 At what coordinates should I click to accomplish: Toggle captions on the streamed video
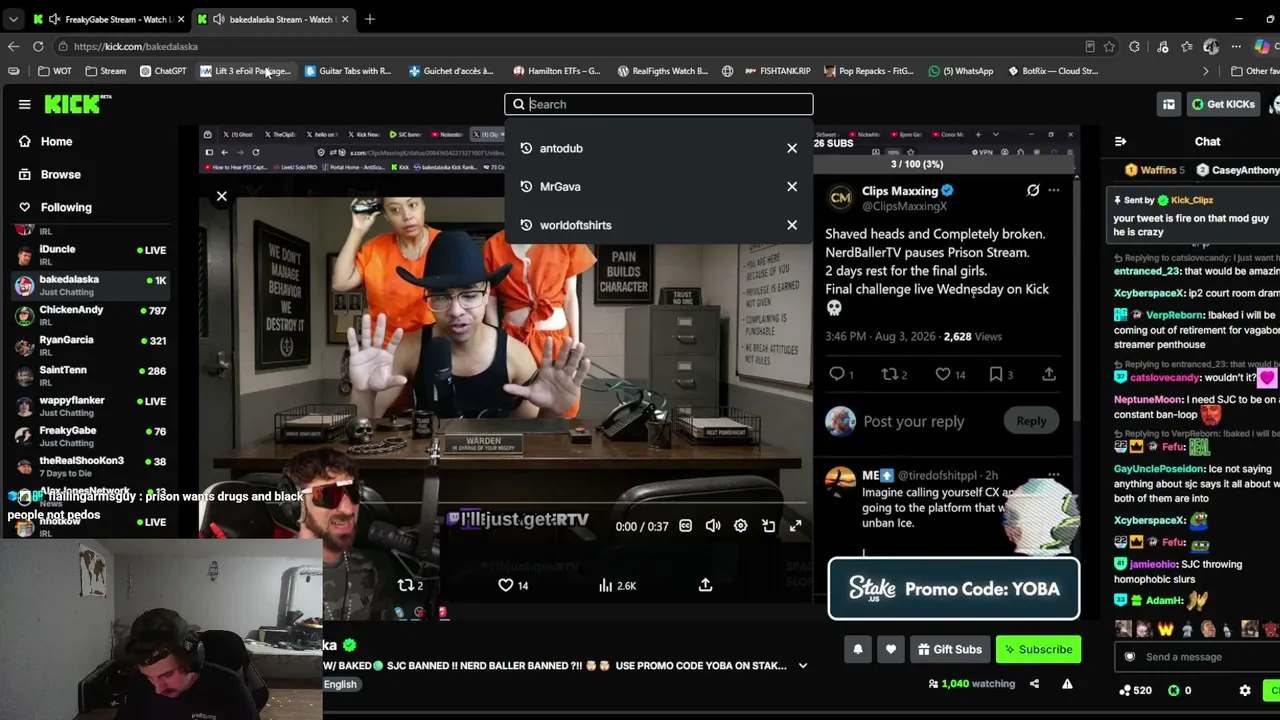point(685,526)
